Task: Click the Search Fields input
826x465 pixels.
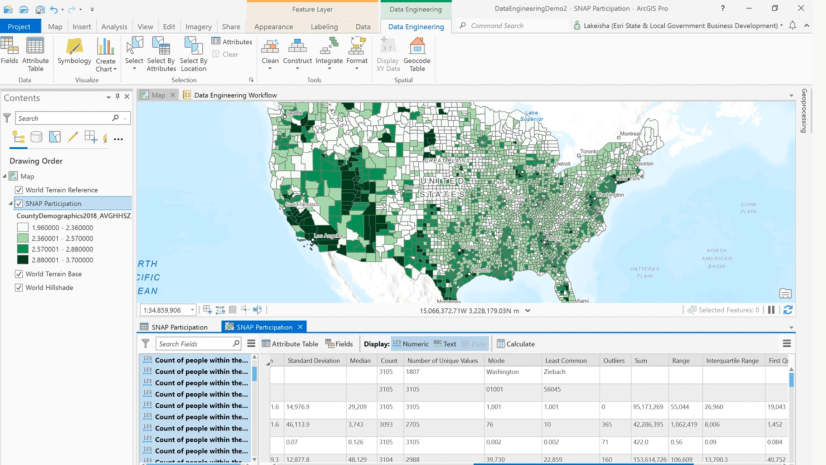Action: (x=198, y=344)
